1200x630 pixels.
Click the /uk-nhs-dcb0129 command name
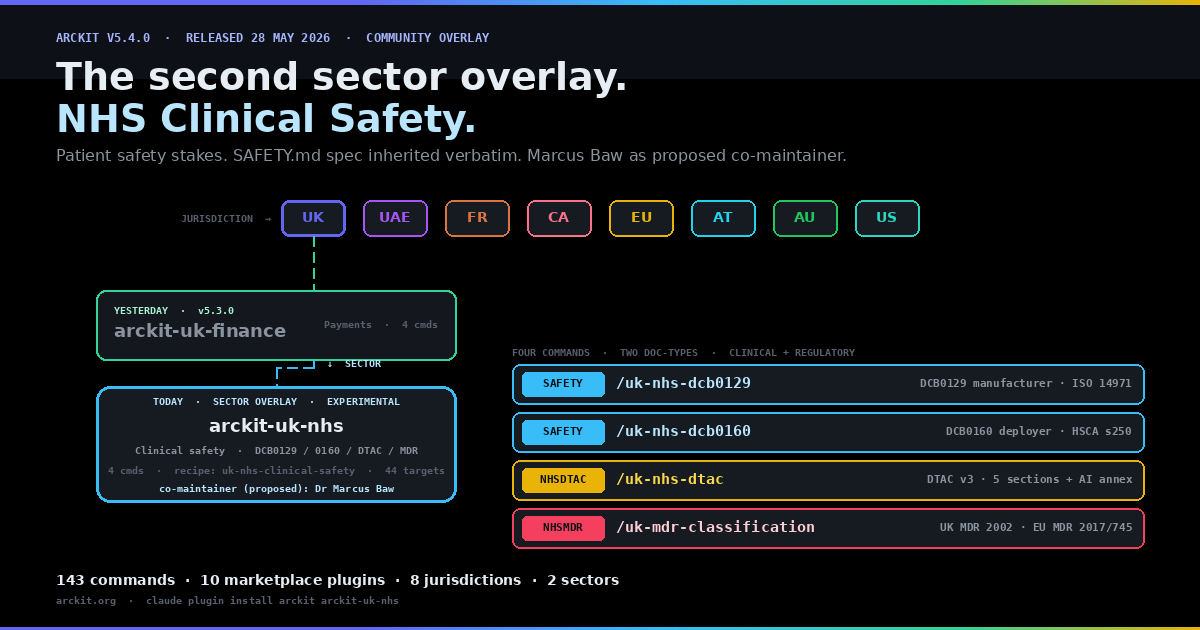[683, 384]
